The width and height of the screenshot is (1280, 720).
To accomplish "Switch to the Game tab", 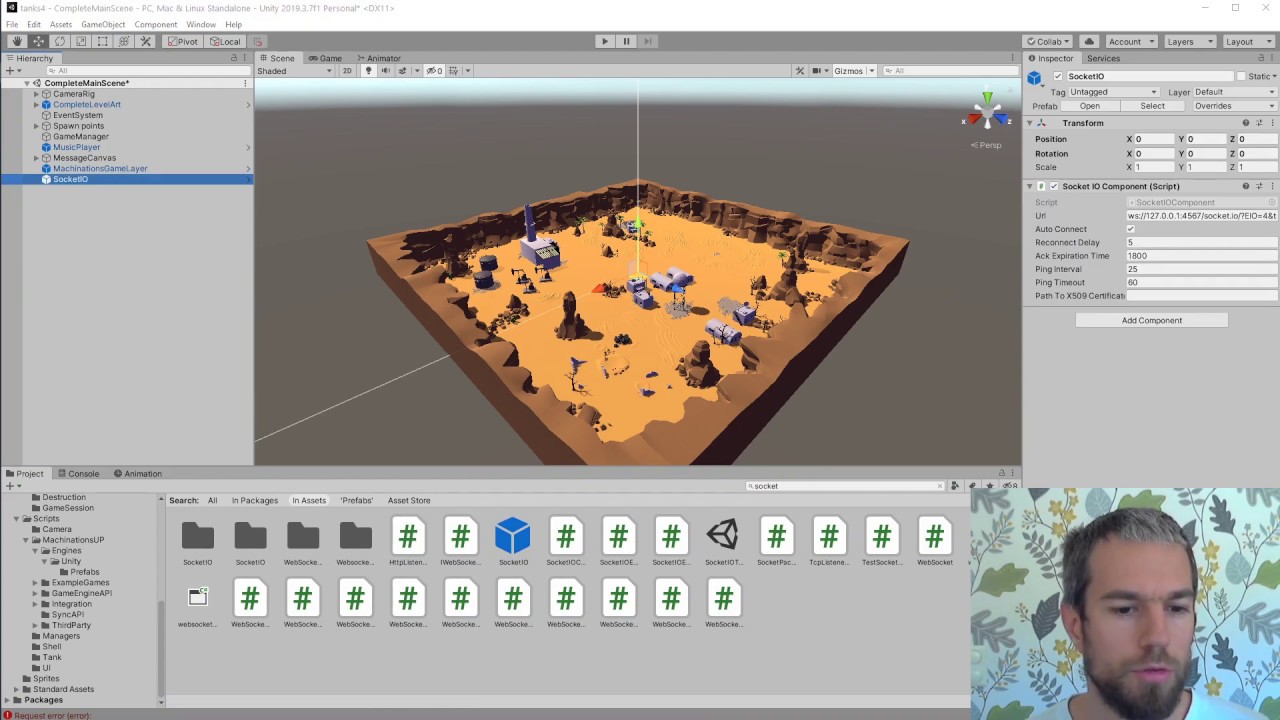I will pos(324,58).
